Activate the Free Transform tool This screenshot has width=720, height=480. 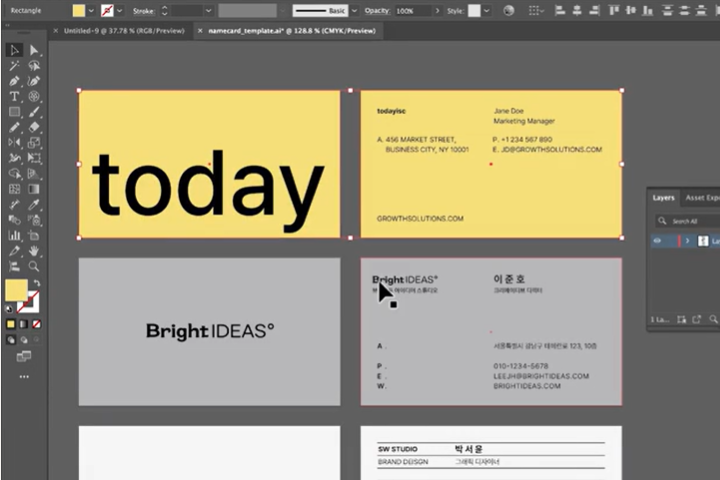(x=34, y=158)
